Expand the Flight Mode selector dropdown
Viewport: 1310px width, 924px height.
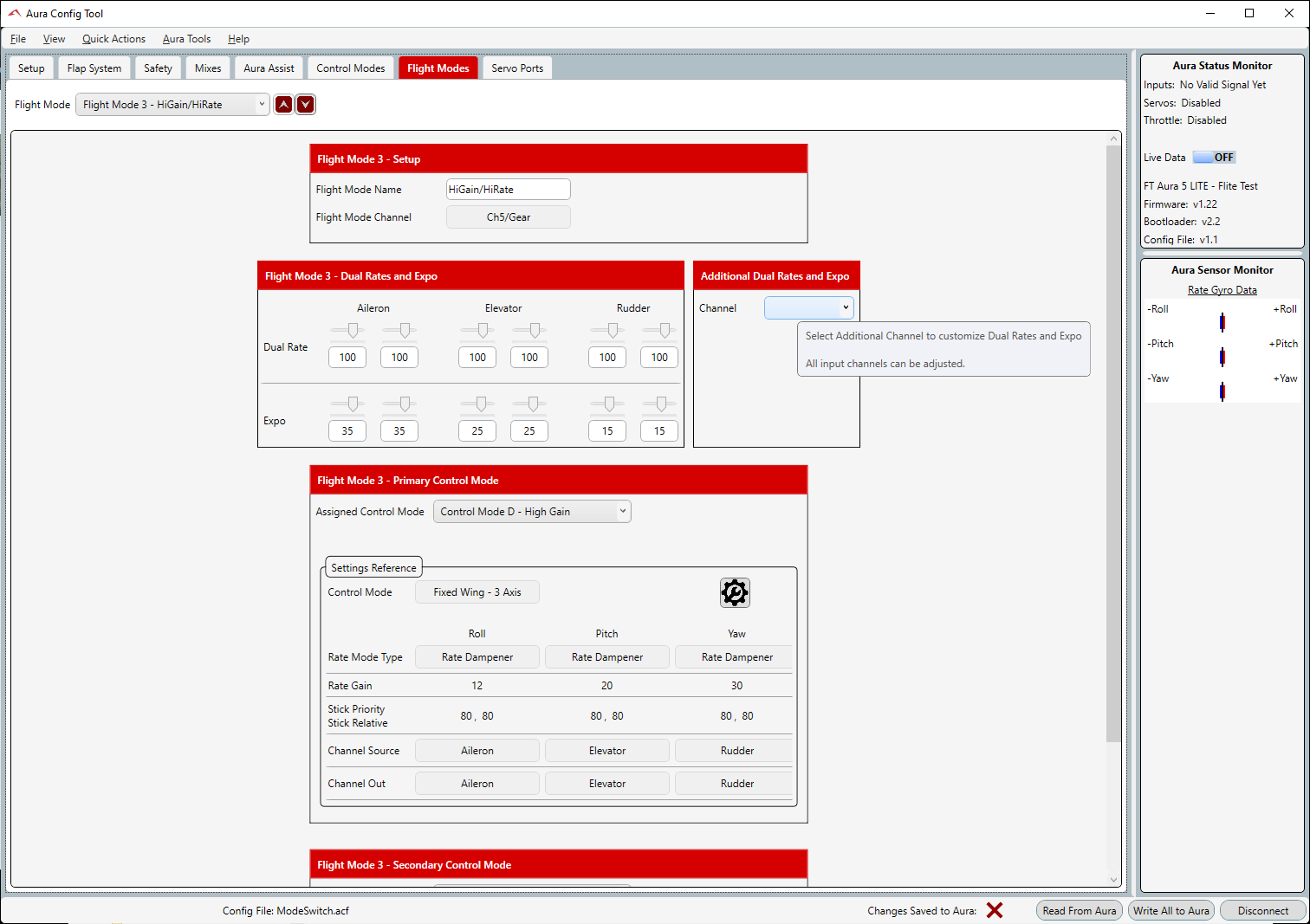(x=173, y=105)
